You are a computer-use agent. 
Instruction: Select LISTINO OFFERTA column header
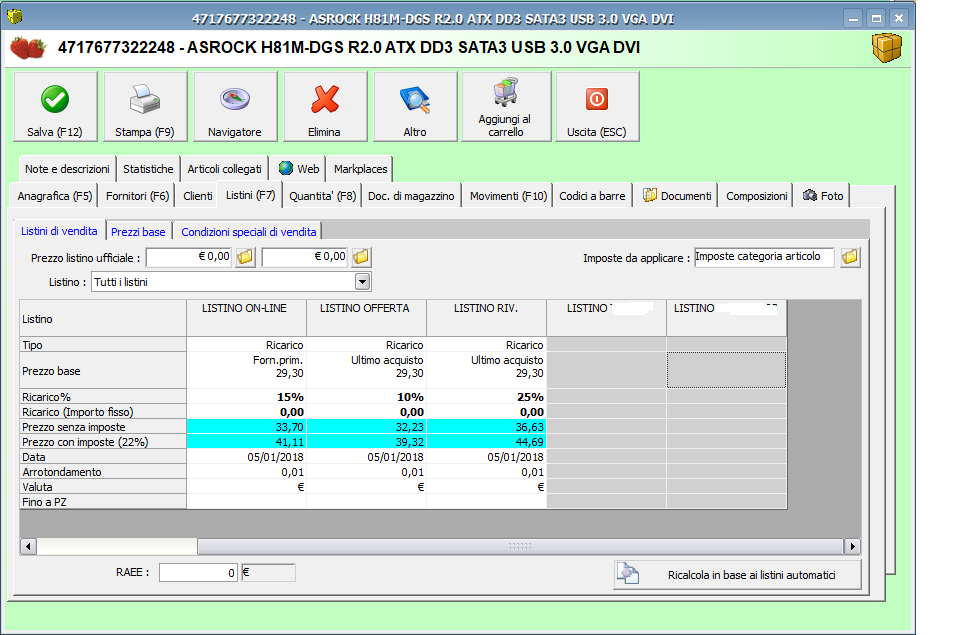click(366, 318)
